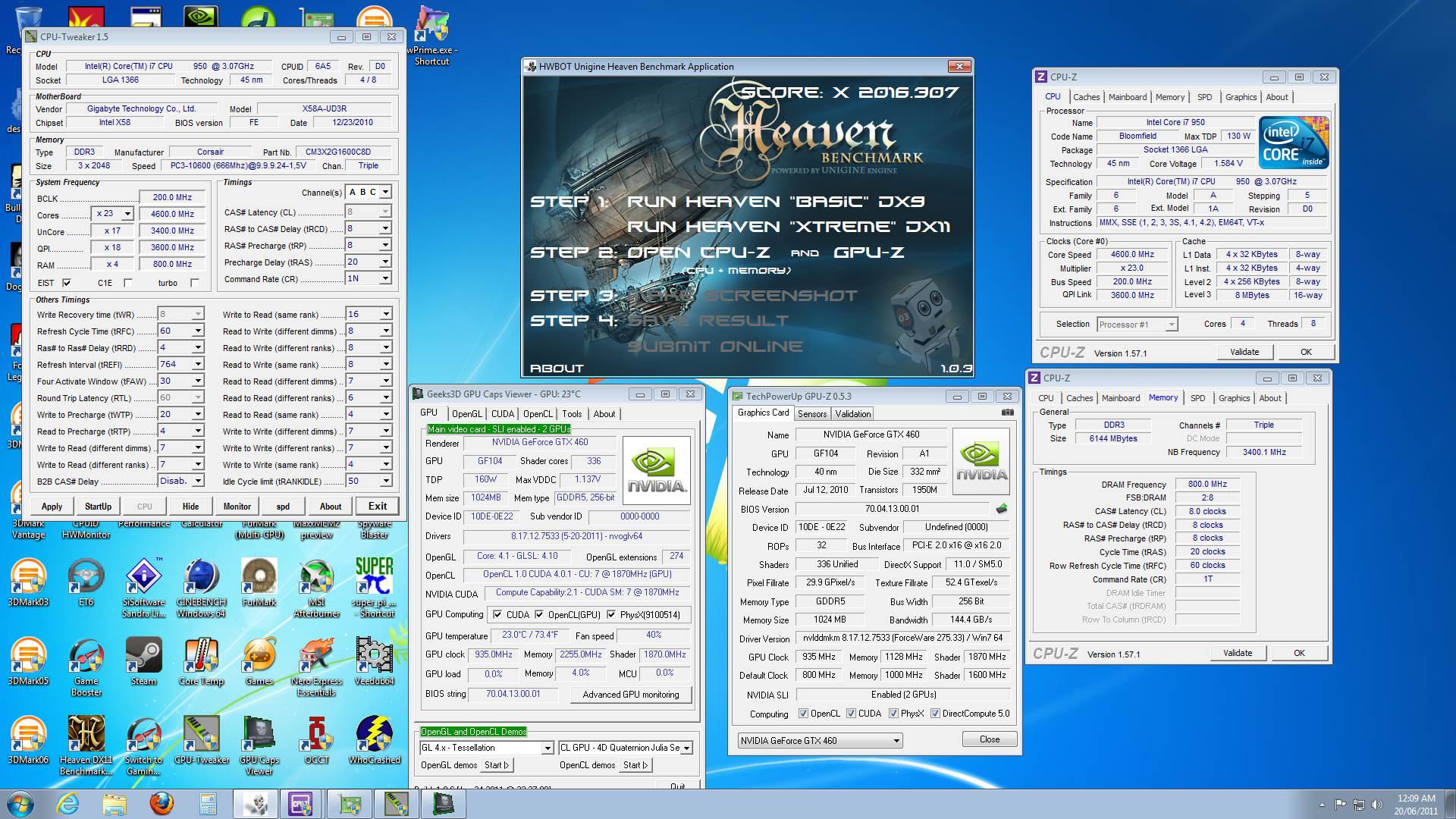Click the clock in the system tray

point(1415,804)
